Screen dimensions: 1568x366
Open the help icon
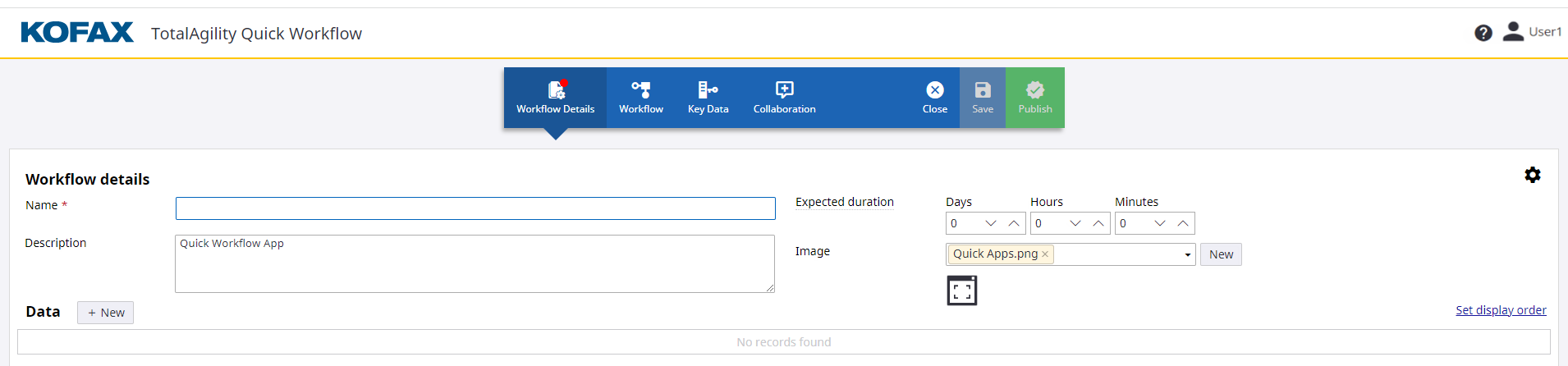[1483, 33]
